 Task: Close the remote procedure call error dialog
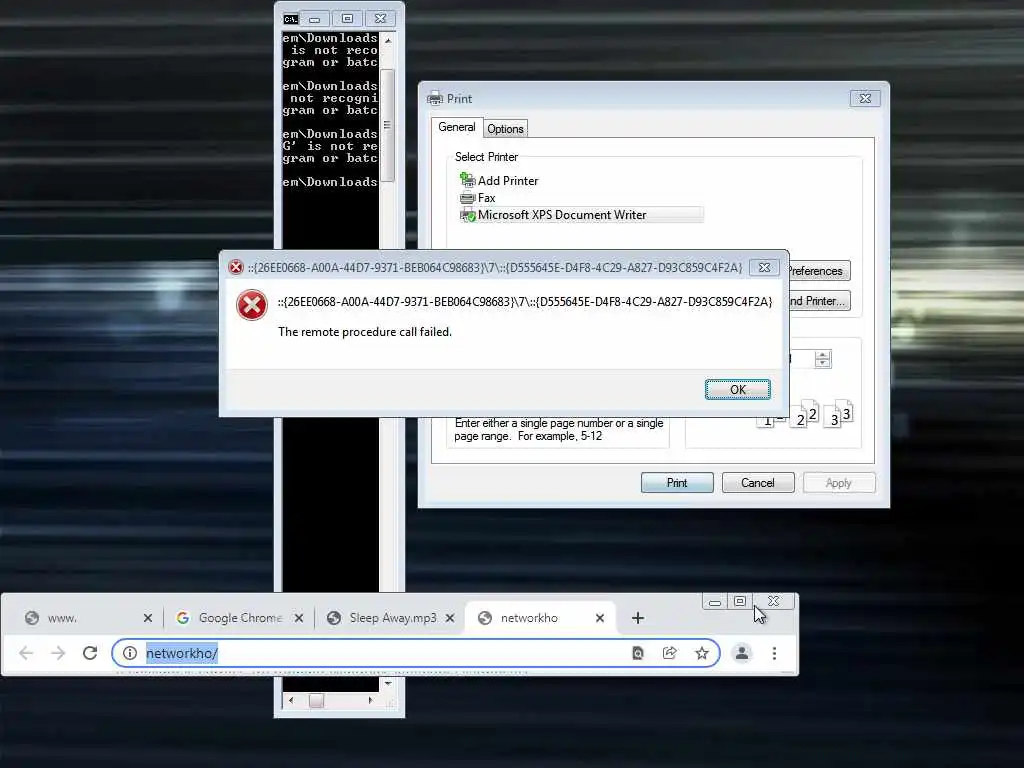[x=764, y=267]
